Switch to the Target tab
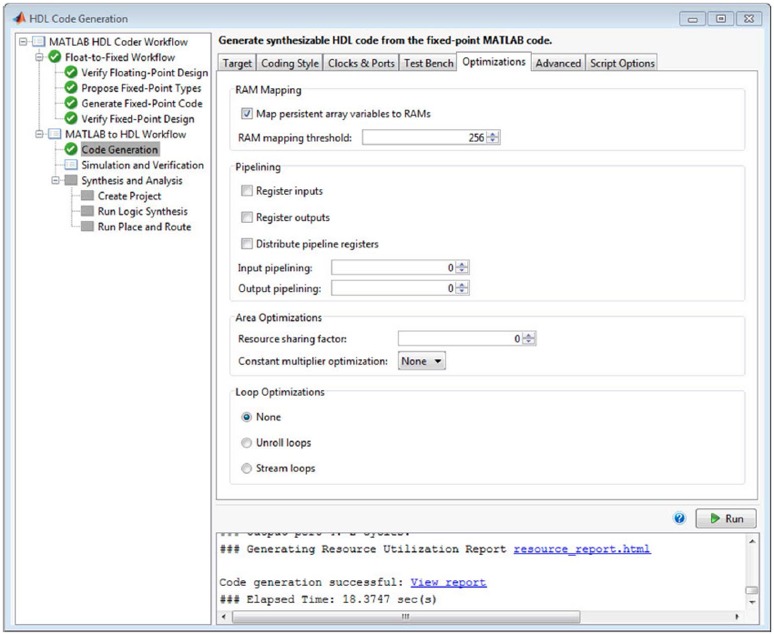Viewport: 774px width, 634px height. pyautogui.click(x=237, y=63)
